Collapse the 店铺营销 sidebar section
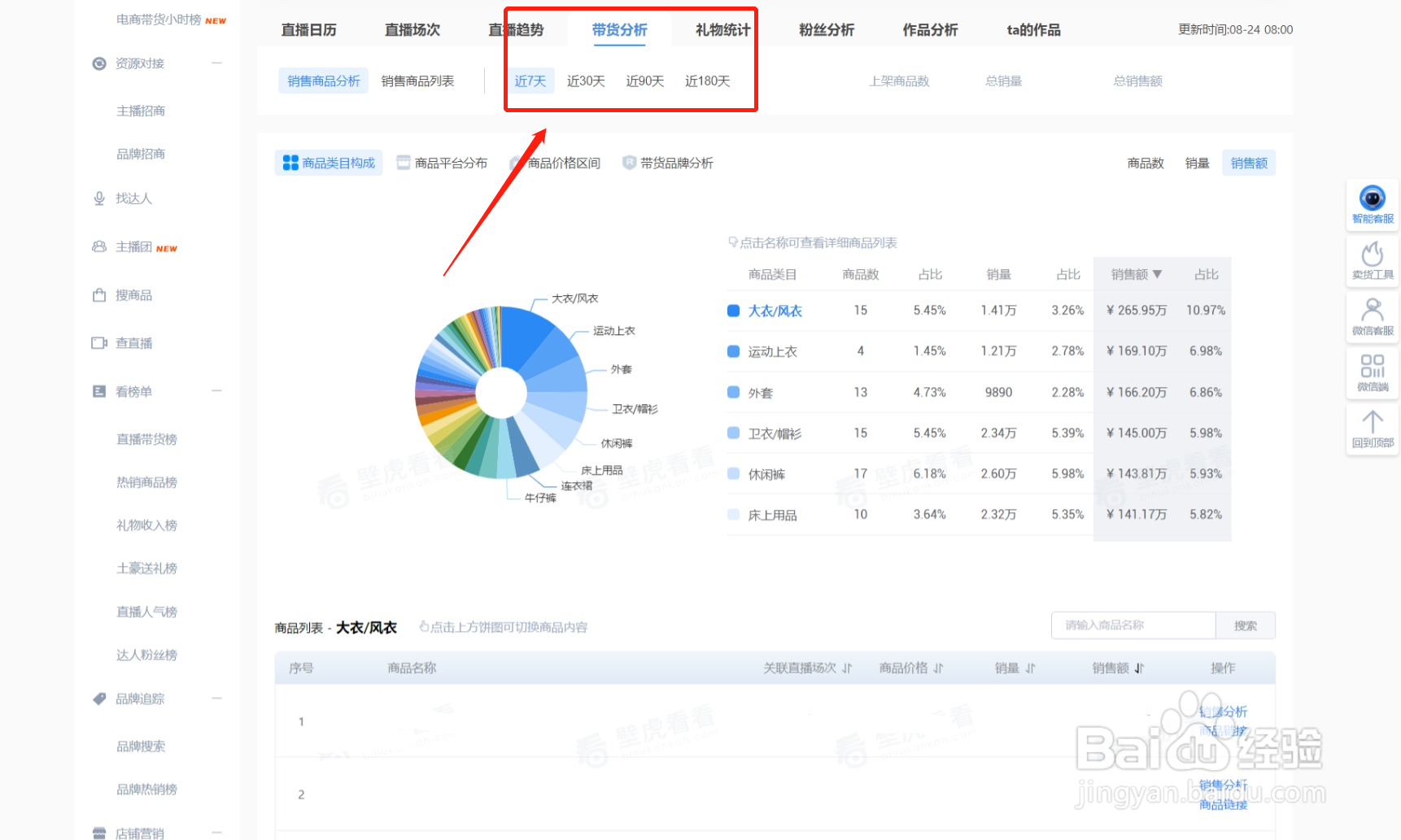 tap(216, 833)
